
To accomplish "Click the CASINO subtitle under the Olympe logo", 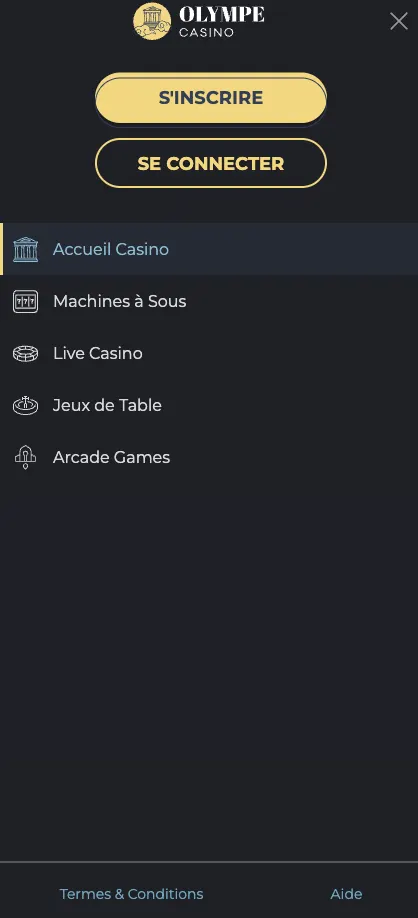I will coord(207,33).
